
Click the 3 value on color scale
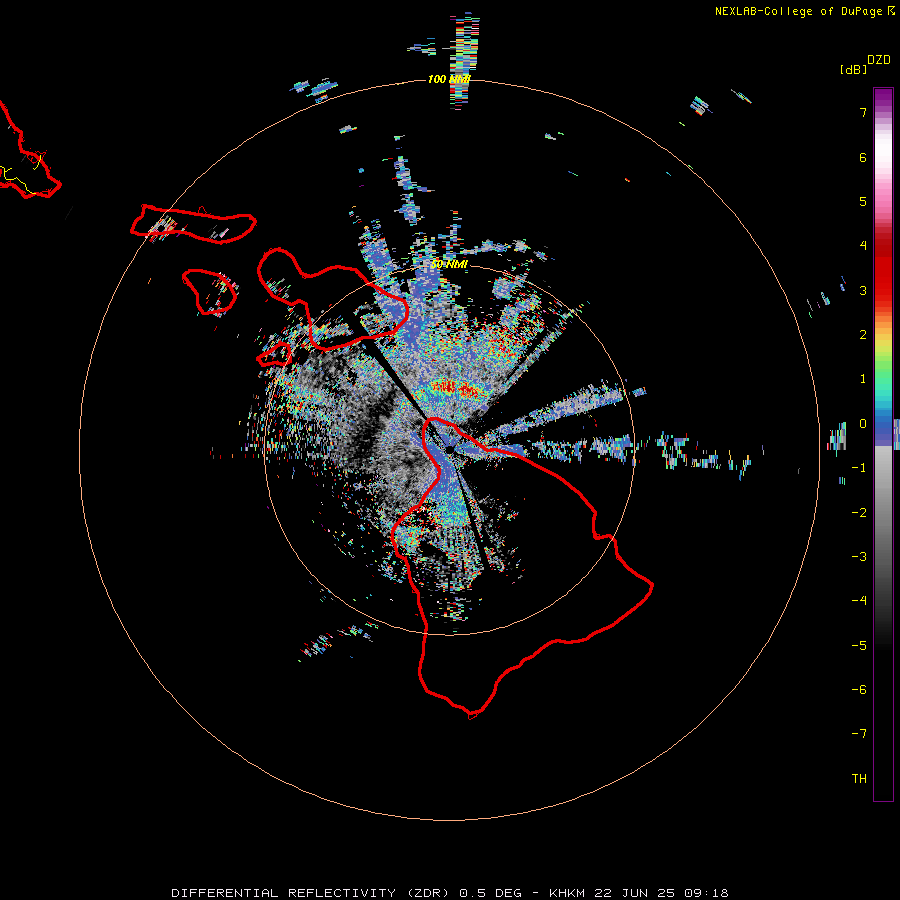point(863,290)
